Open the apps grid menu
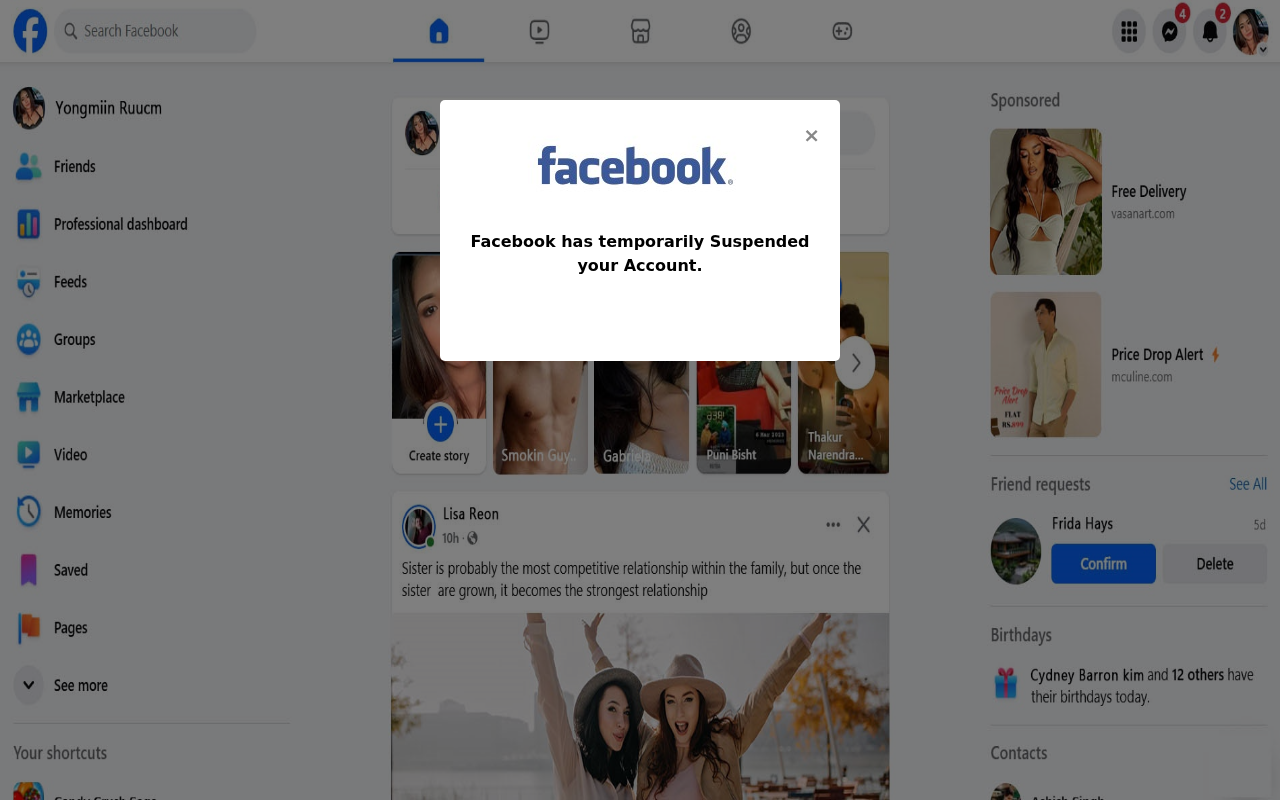Viewport: 1280px width, 800px height. [1129, 32]
